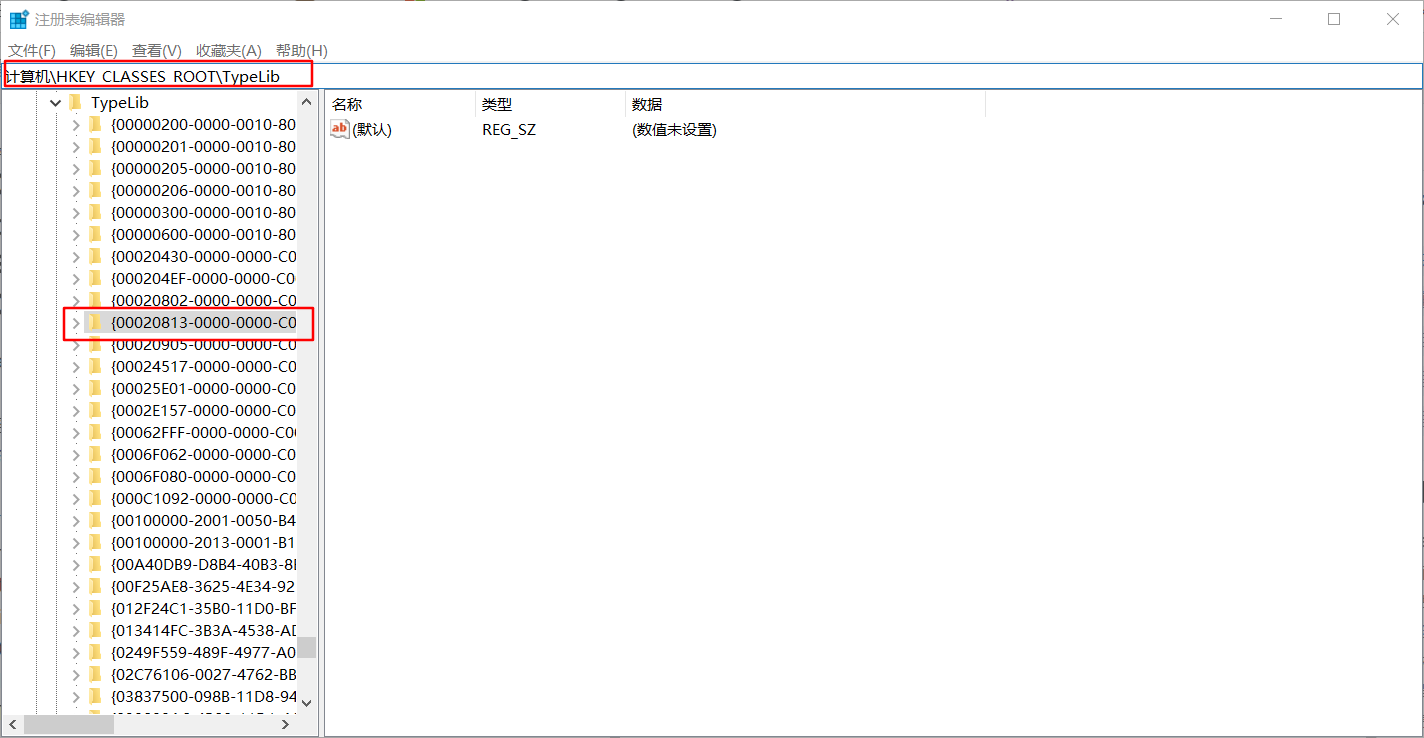
Task: Expand the {0006F080-0000-0000-C0 key
Action: click(x=76, y=476)
